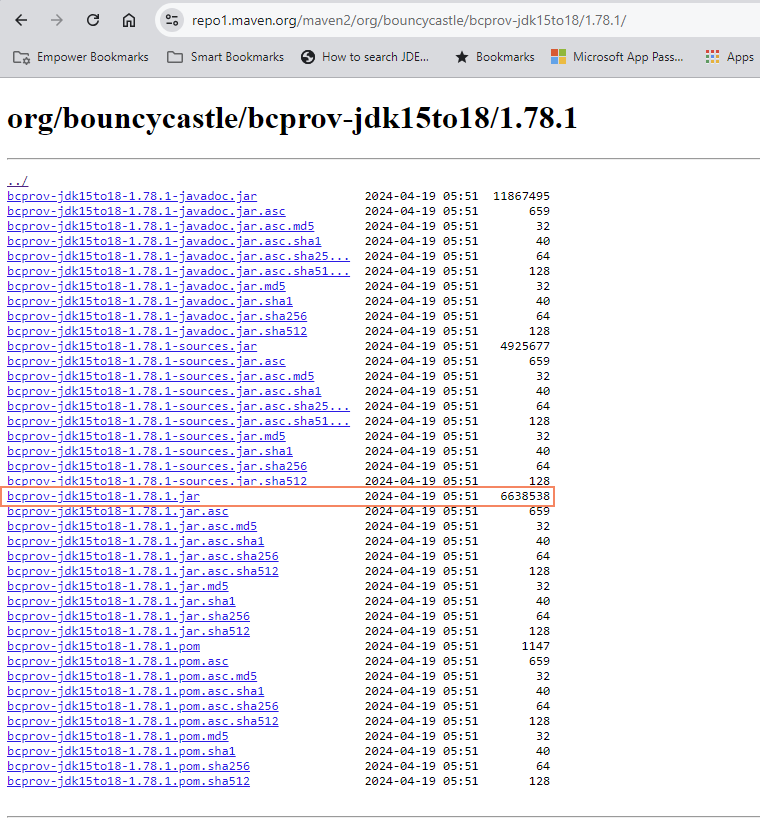Open the starred Bookmarks shortcut
Viewport: 760px width, 831px height.
click(x=494, y=57)
